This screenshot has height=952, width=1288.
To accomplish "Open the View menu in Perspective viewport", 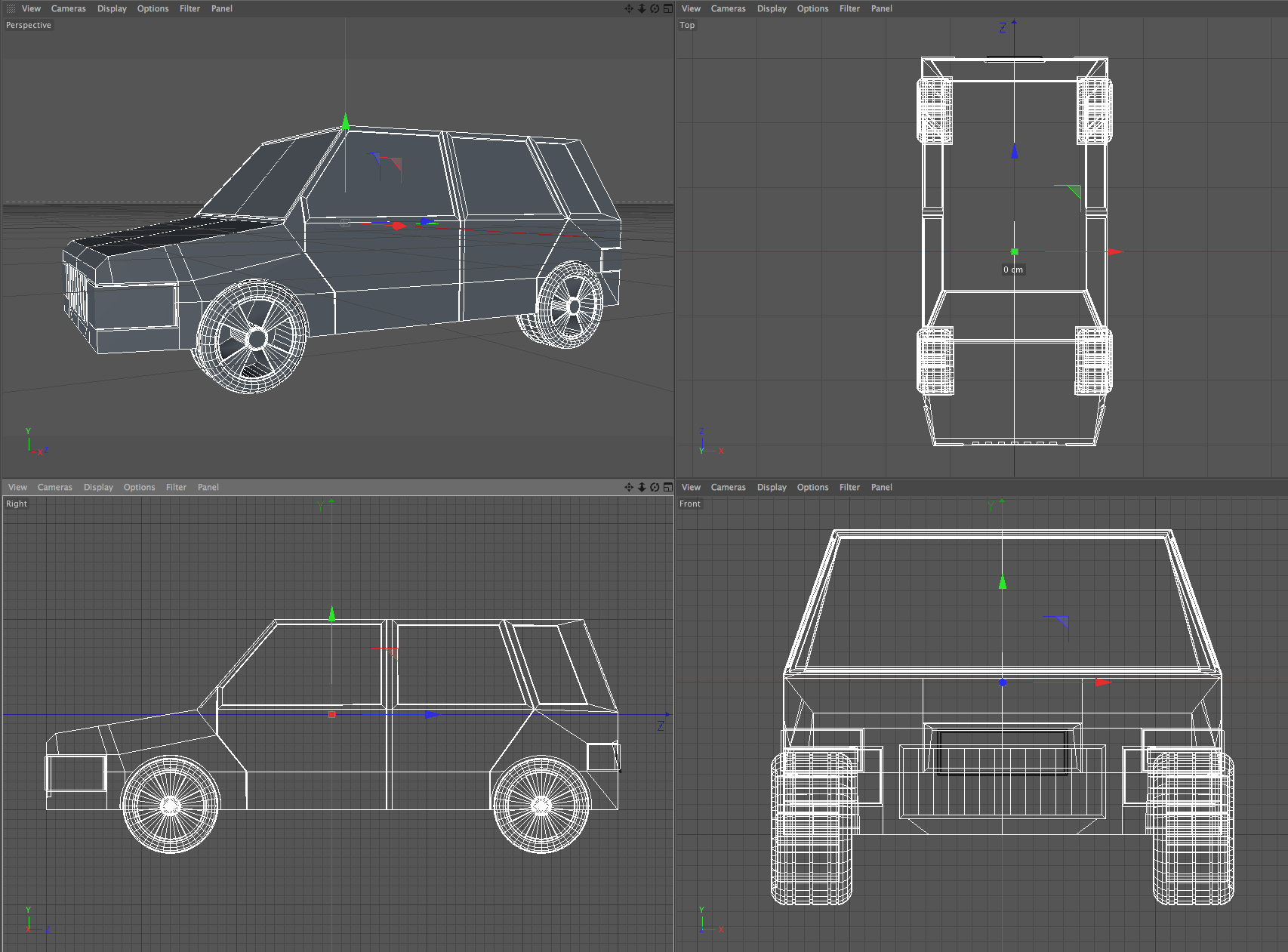I will coord(31,8).
